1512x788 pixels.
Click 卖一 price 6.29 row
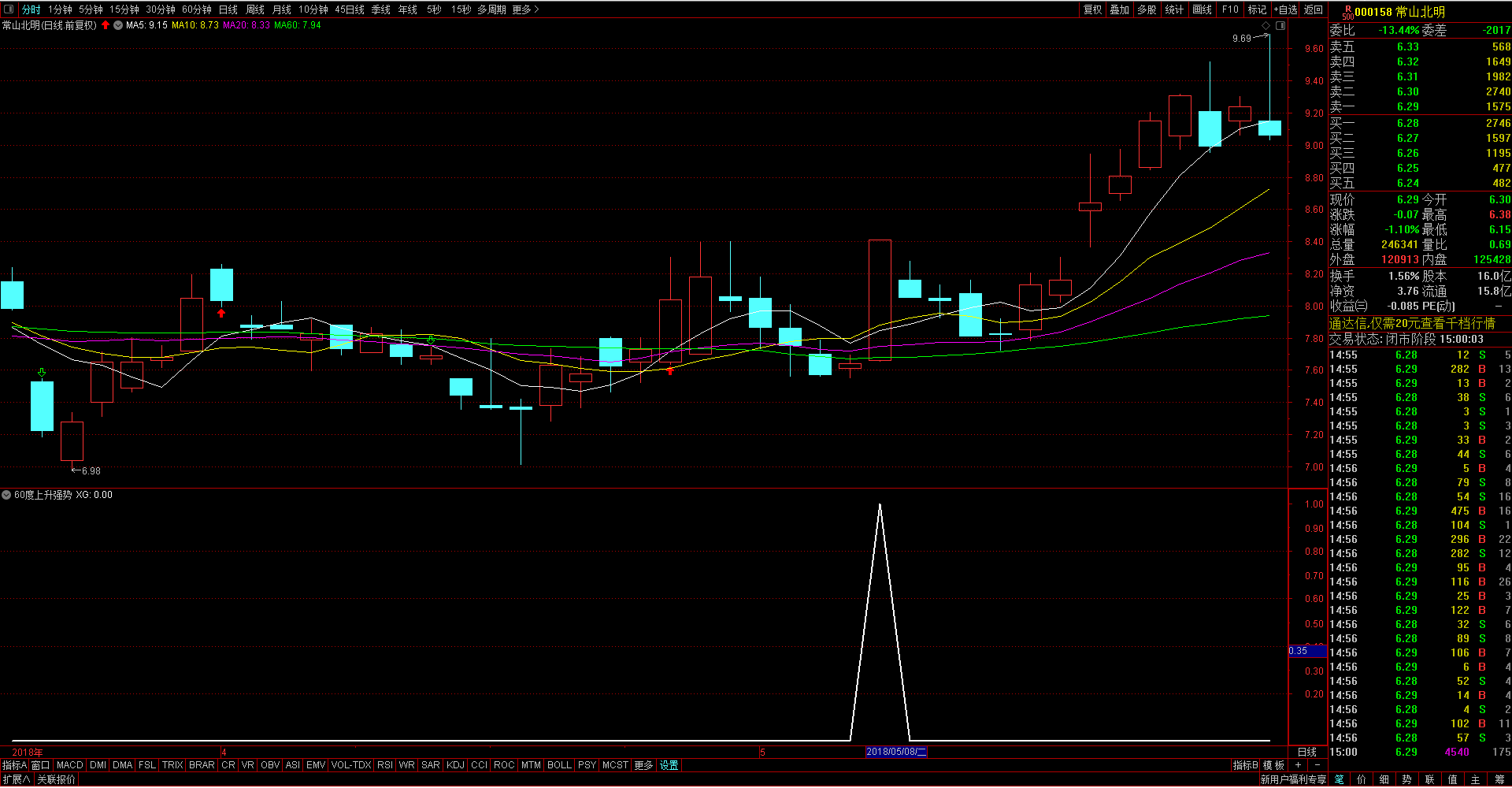point(1420,106)
